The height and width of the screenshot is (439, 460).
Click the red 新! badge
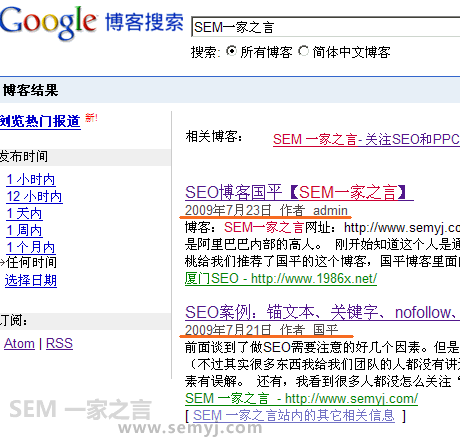pos(91,117)
